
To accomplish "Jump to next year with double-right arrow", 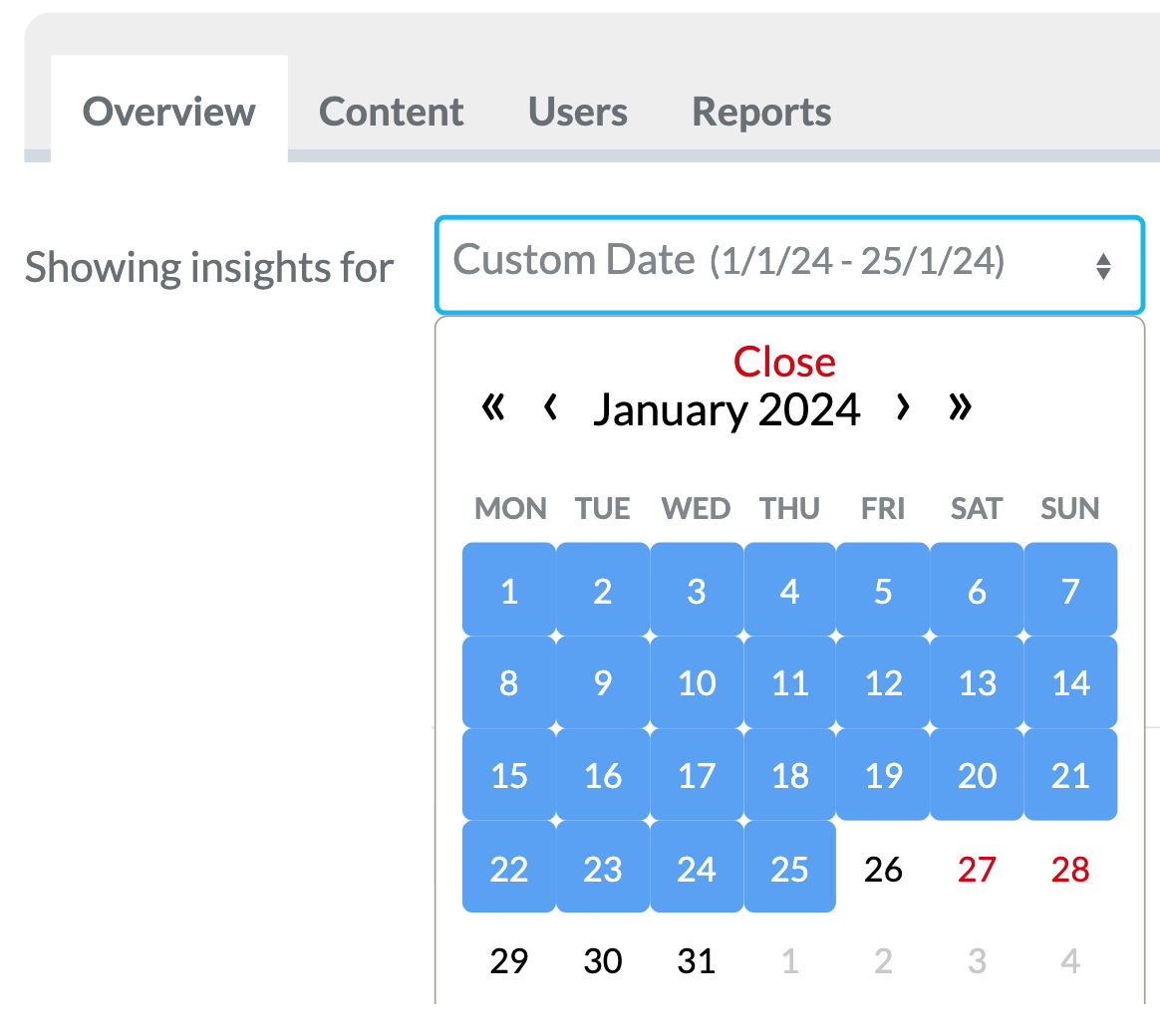I will pos(960,407).
